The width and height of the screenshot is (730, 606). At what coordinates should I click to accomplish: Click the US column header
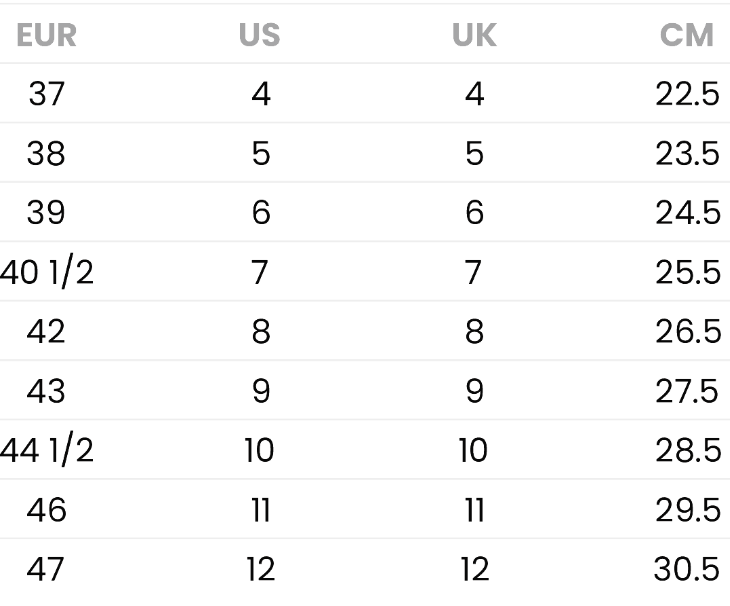260,35
